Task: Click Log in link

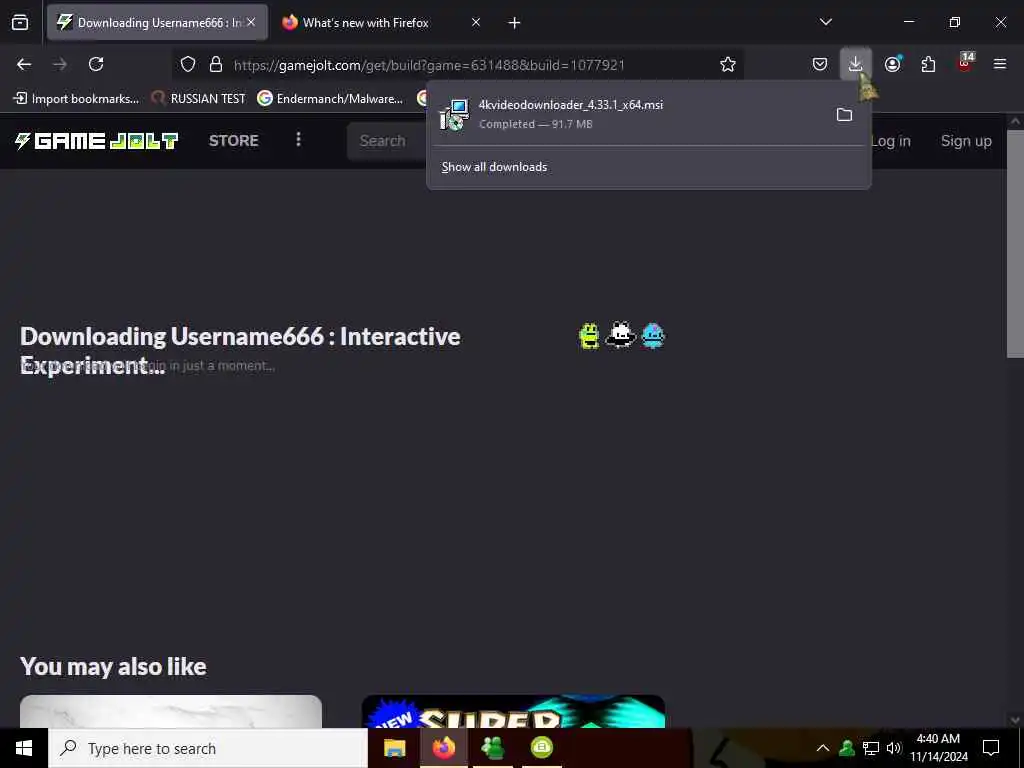Action: tap(891, 141)
